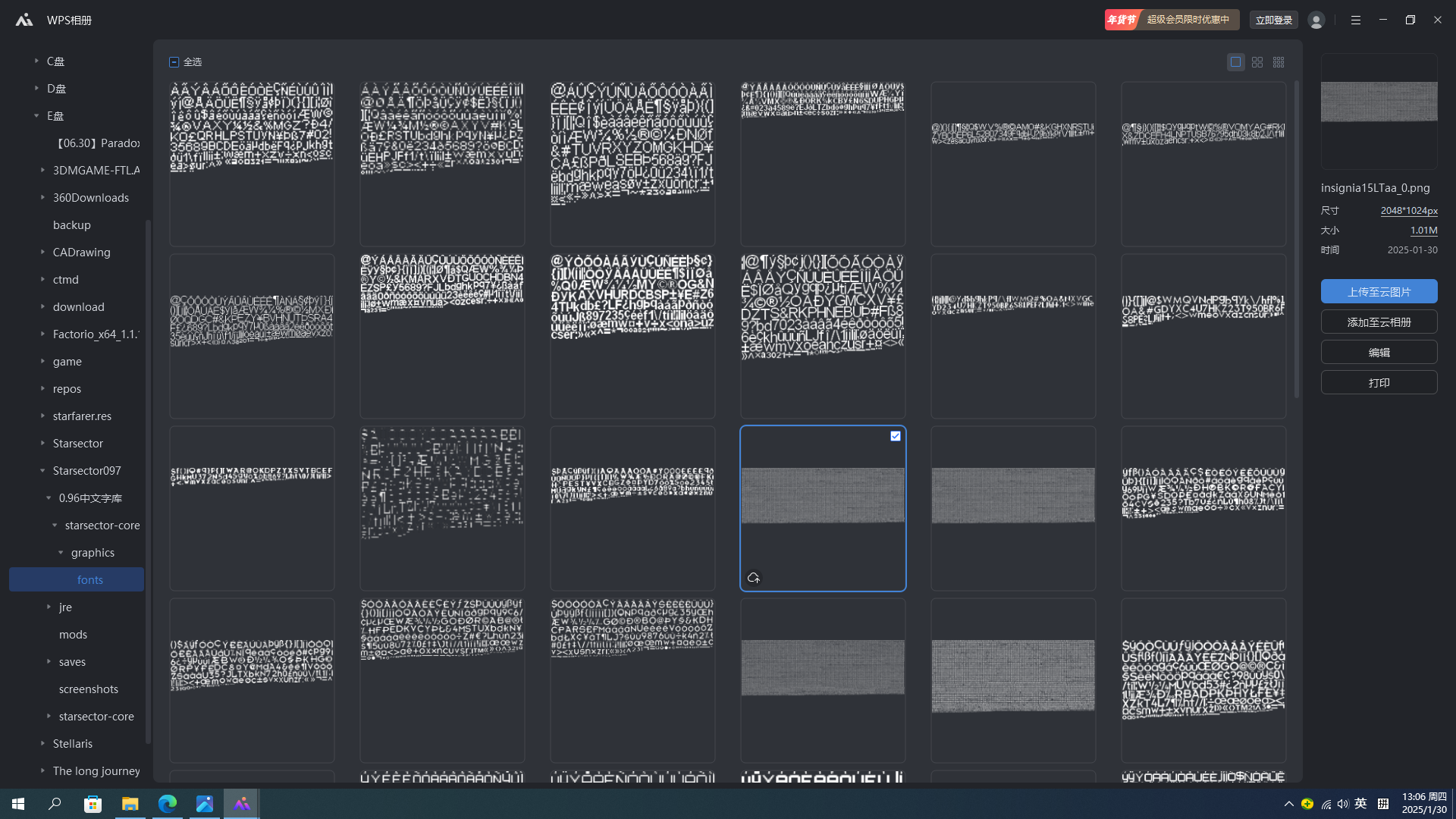This screenshot has height=819, width=1456.
Task: Switch to single large view icon
Action: click(1235, 62)
